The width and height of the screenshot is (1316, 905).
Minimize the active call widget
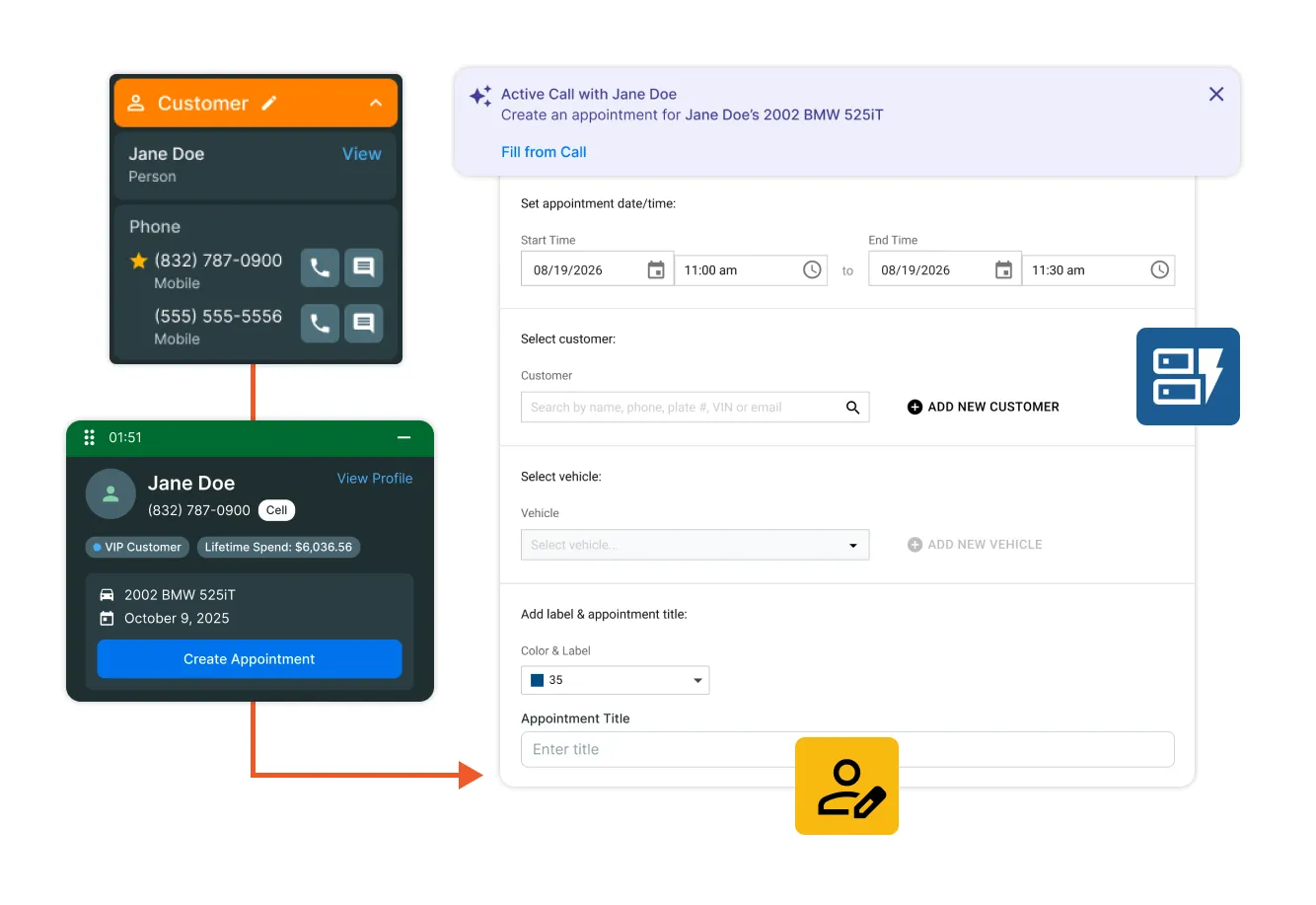(403, 437)
